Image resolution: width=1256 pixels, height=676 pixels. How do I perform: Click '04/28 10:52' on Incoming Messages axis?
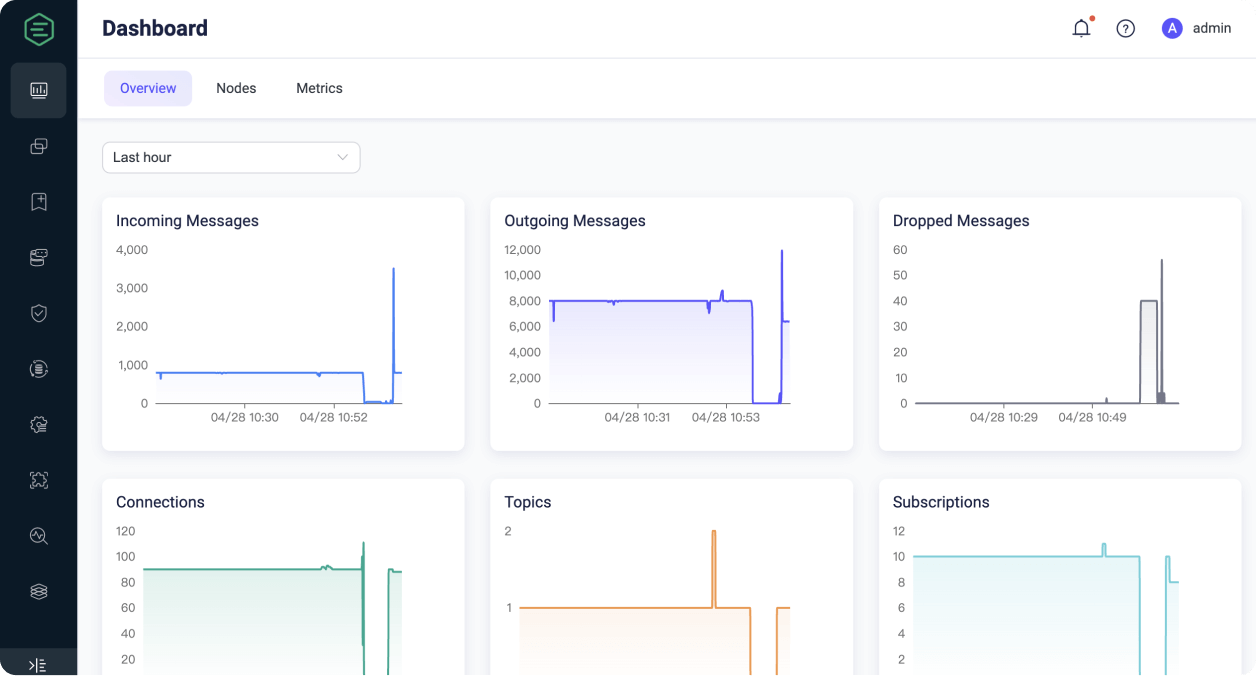click(334, 417)
